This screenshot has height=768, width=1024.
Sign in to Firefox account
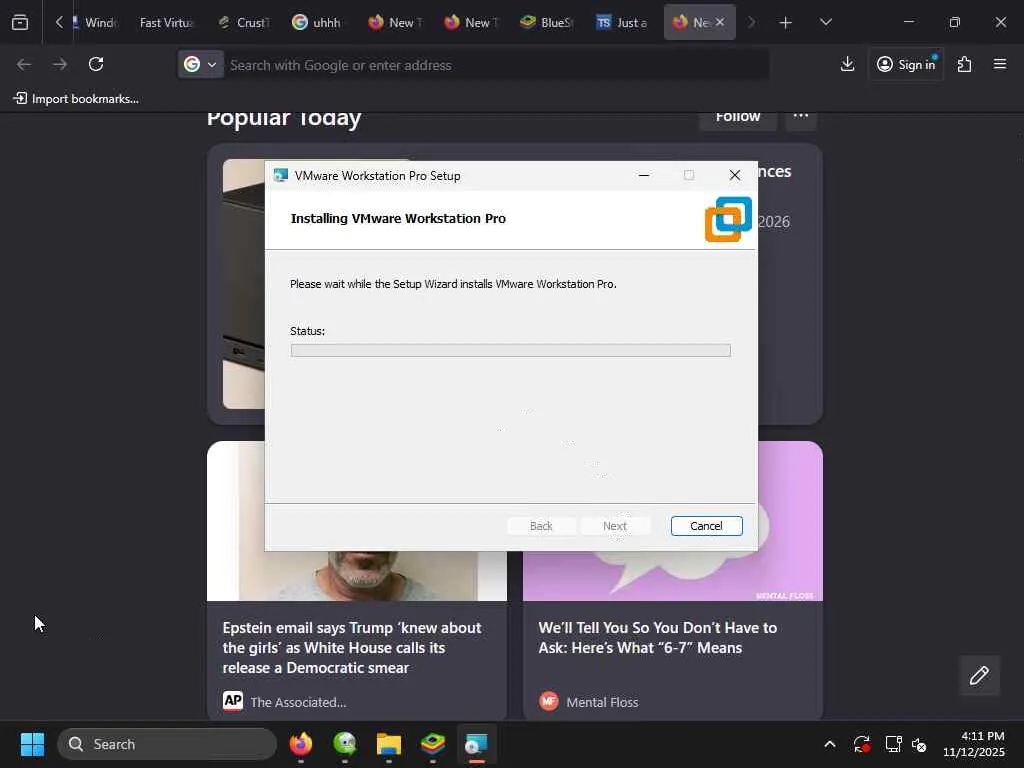coord(906,64)
